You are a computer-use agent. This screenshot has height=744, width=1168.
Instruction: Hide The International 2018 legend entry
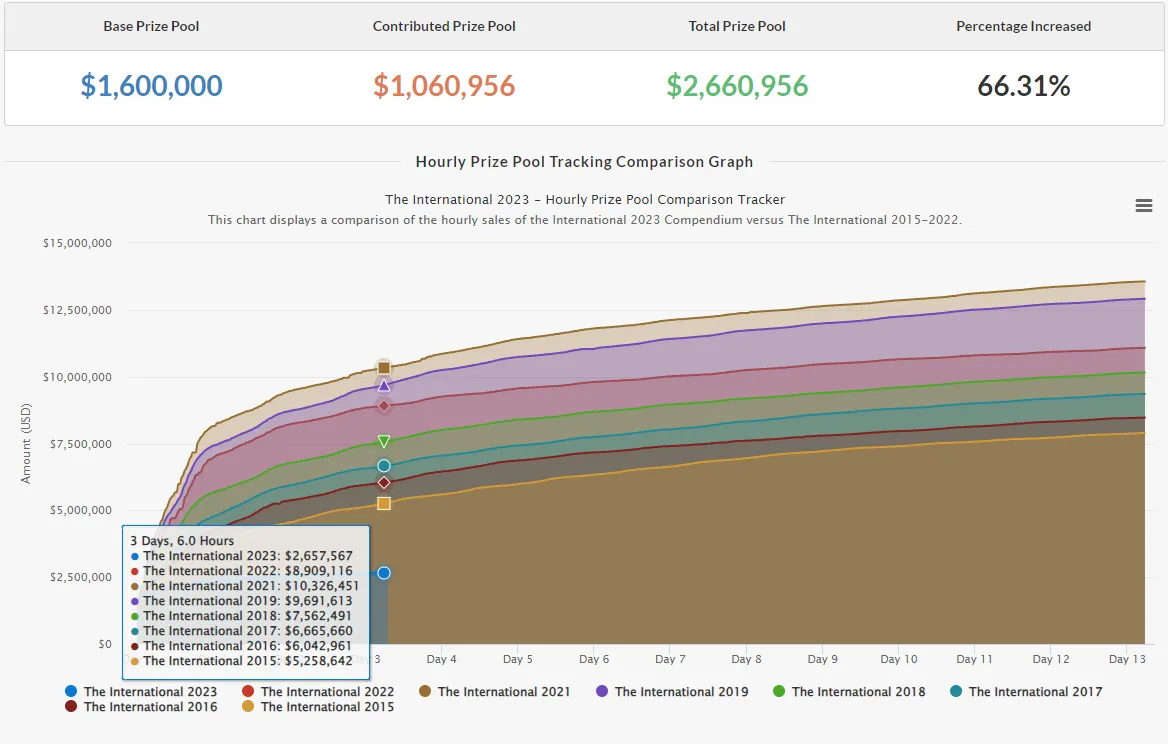click(849, 692)
